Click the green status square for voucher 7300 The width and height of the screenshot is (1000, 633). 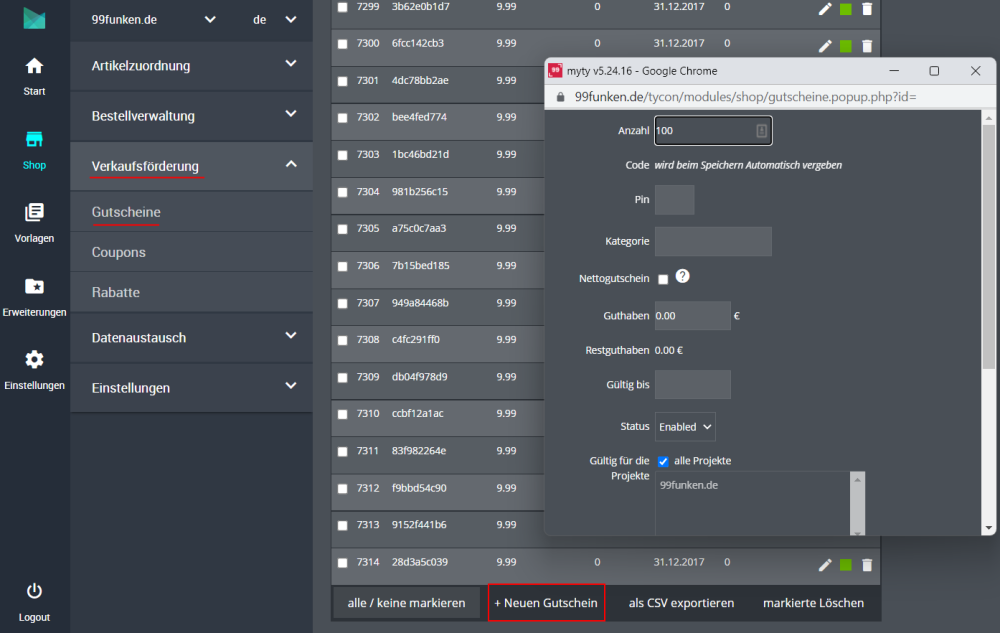click(x=846, y=46)
